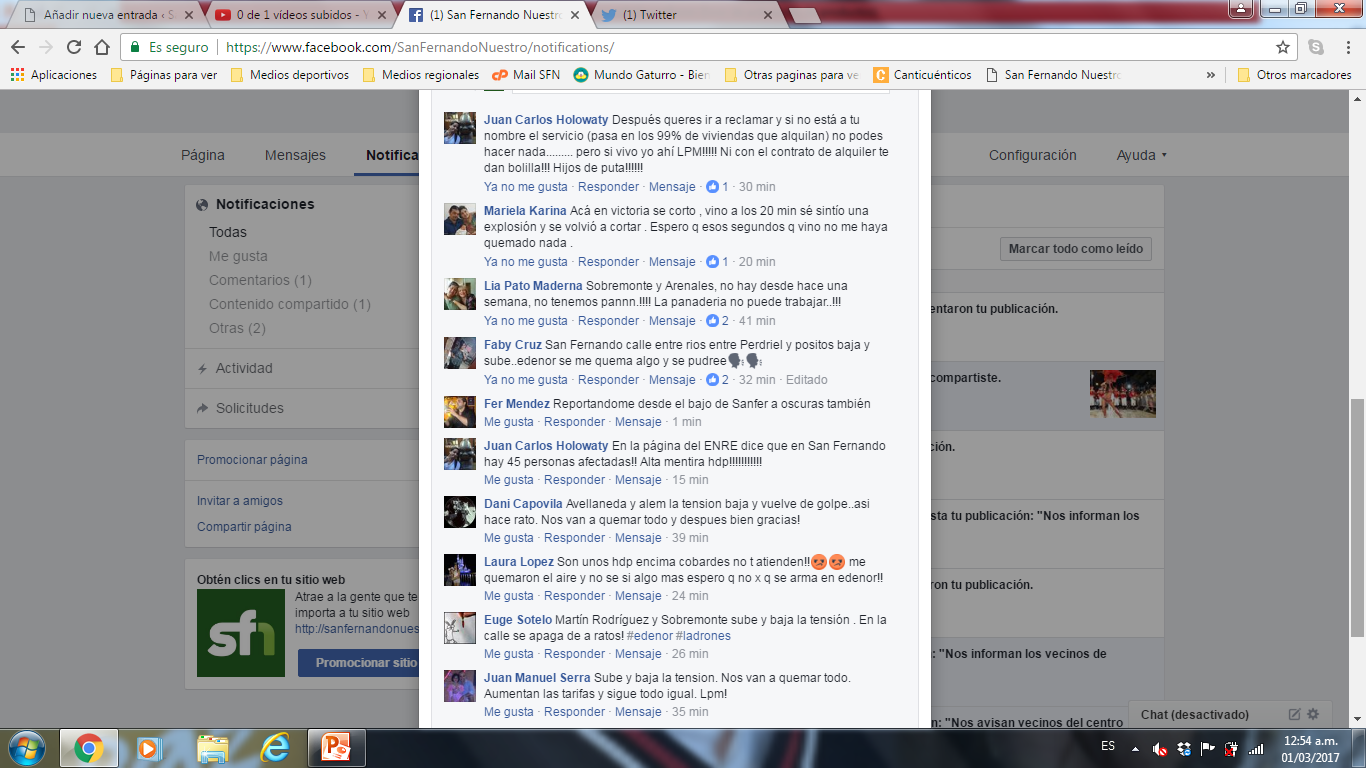Open PowerPoint from the Windows taskbar
The height and width of the screenshot is (768, 1366).
click(x=335, y=747)
